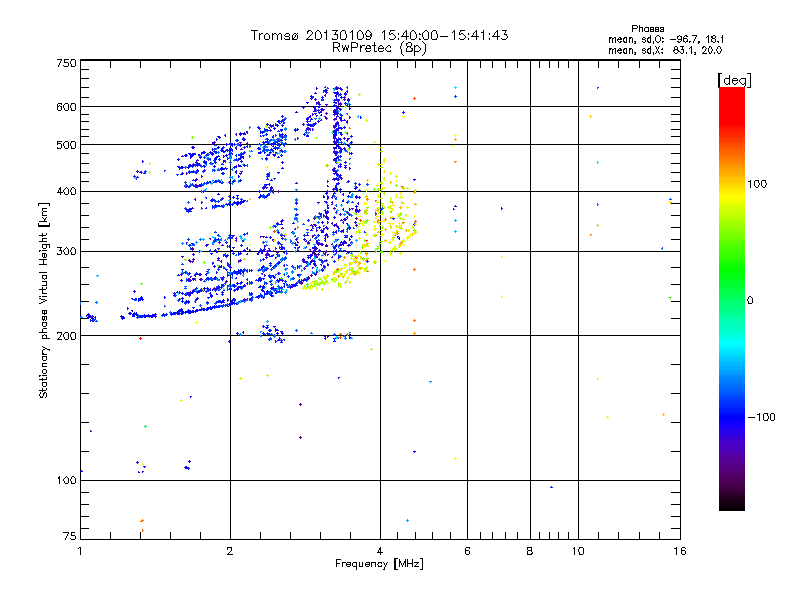Click colorbar tick label '0'
This screenshot has height=600, width=800.
point(750,301)
